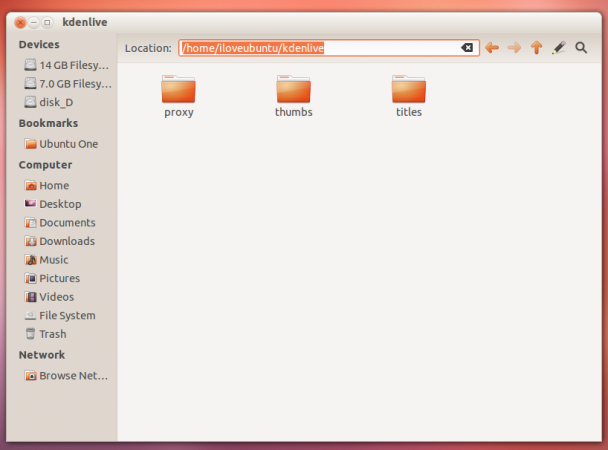Screen dimensions: 608x450
Task: Click the proxy folder name label
Action: pyautogui.click(x=178, y=112)
